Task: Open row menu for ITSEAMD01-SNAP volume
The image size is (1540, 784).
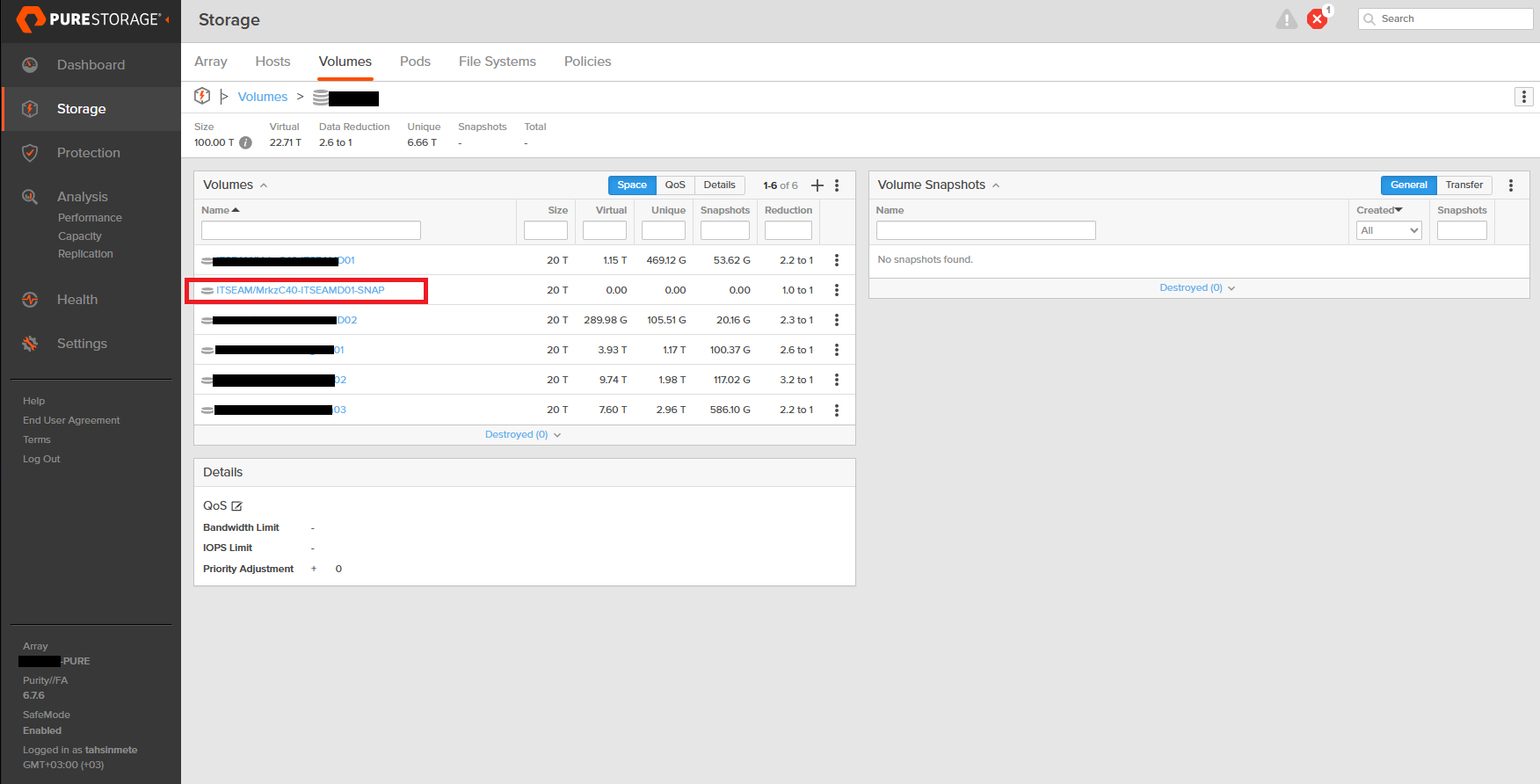Action: 837,290
